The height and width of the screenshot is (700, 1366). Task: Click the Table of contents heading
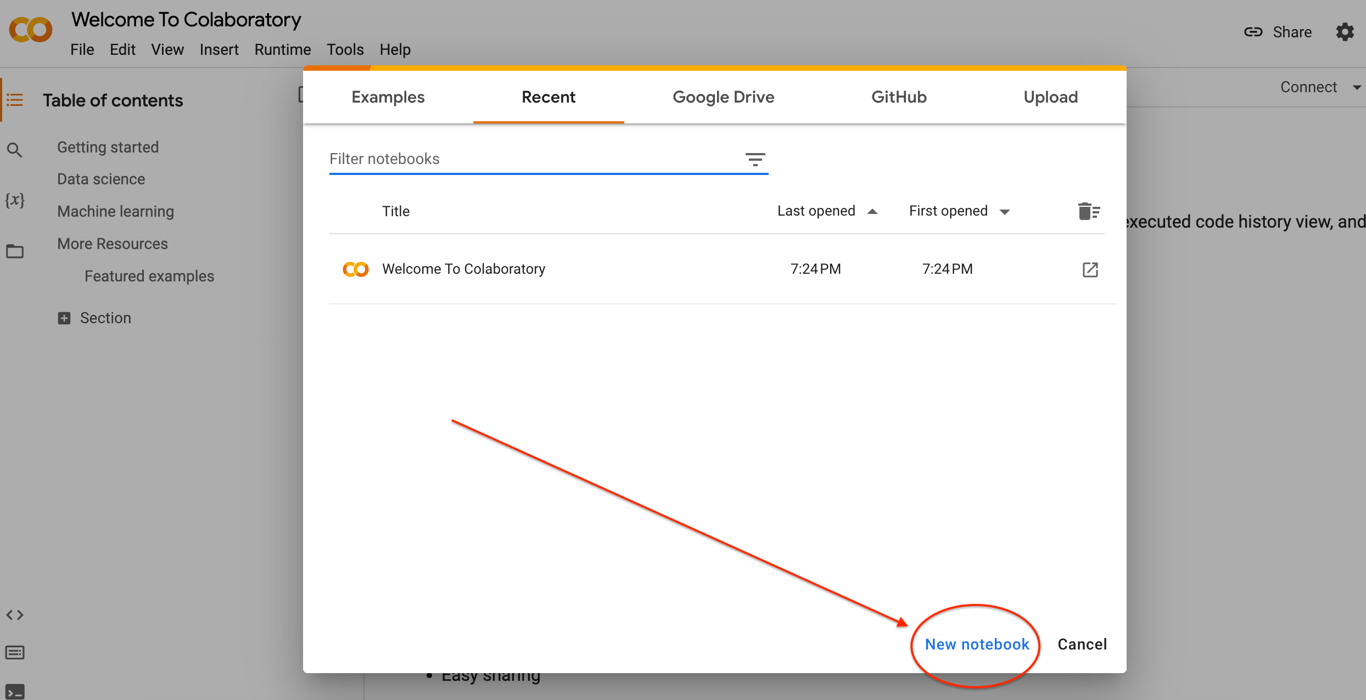[113, 100]
